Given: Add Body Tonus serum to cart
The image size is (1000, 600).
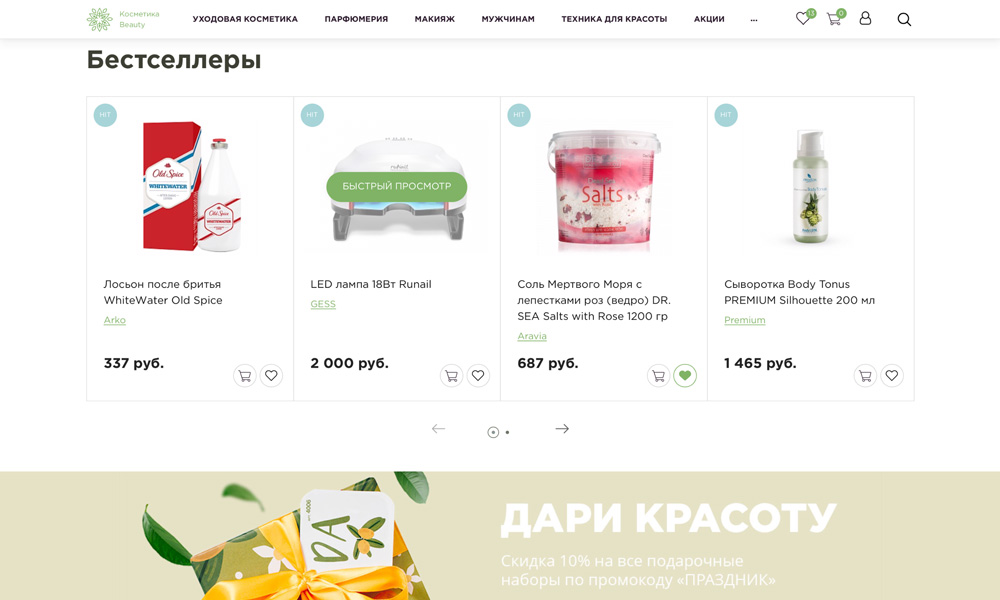Looking at the screenshot, I should pyautogui.click(x=865, y=376).
